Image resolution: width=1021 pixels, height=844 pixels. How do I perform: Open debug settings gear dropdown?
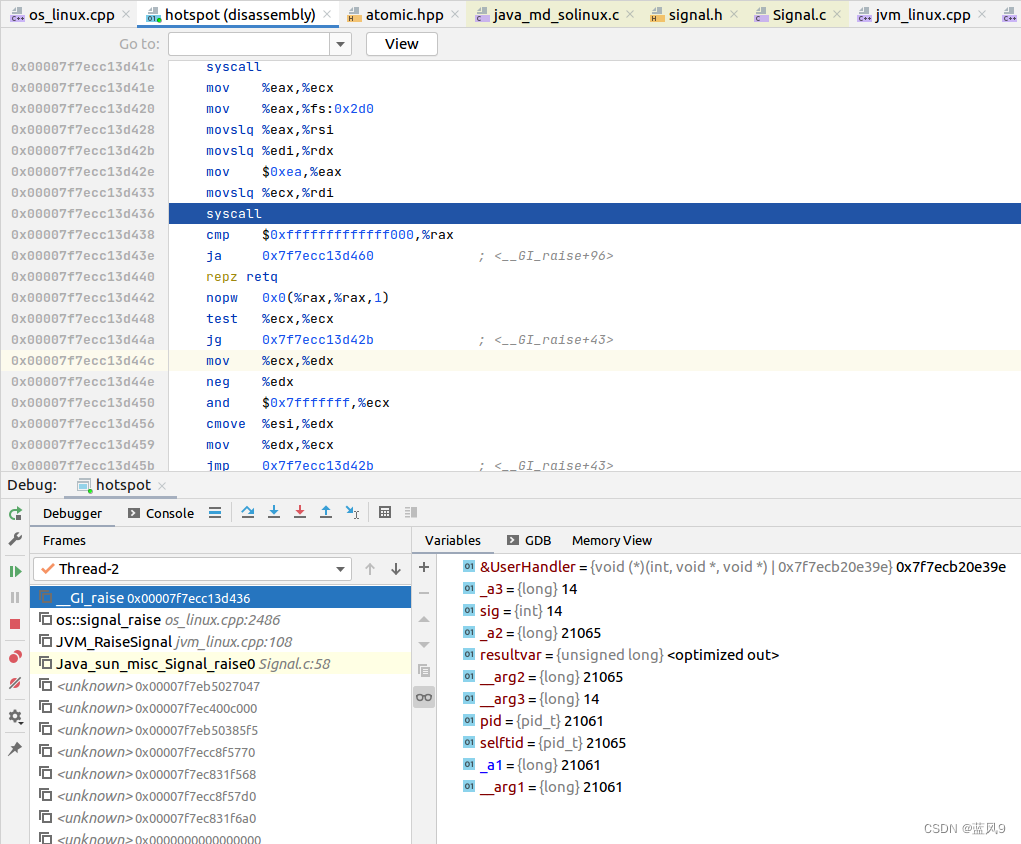(x=15, y=717)
